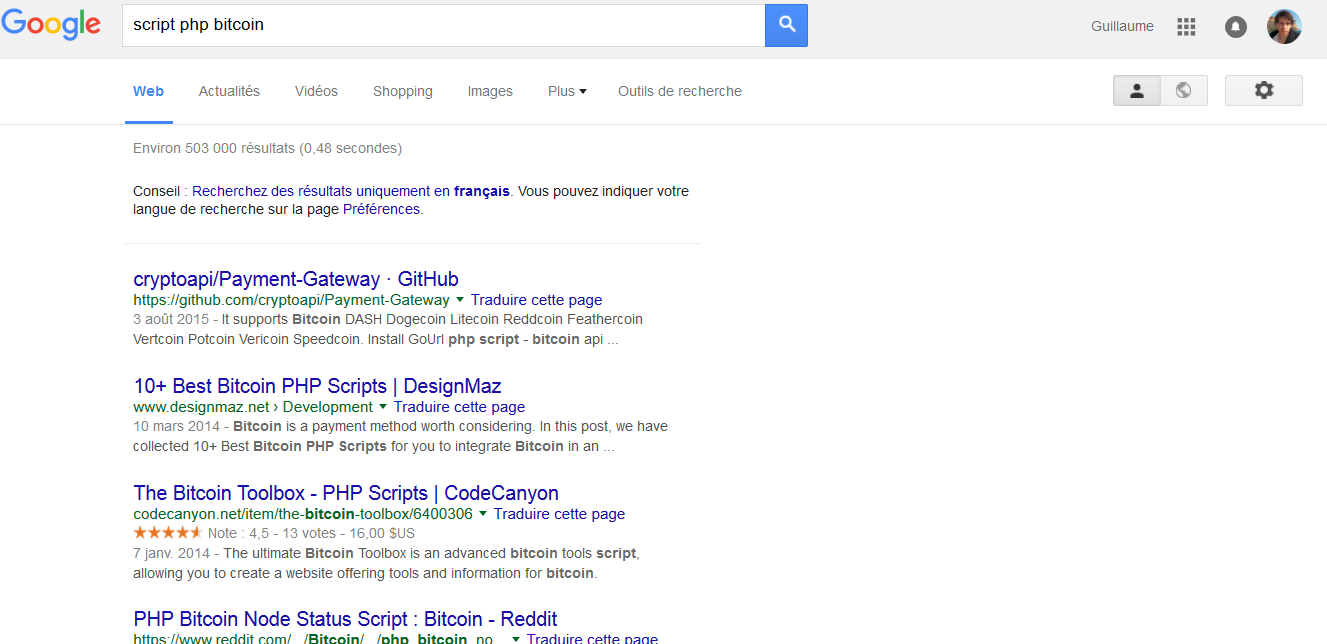Click 'Note : 4,5 - 13 votes - 16,00 $US' text
Image resolution: width=1327 pixels, height=644 pixels.
click(311, 534)
